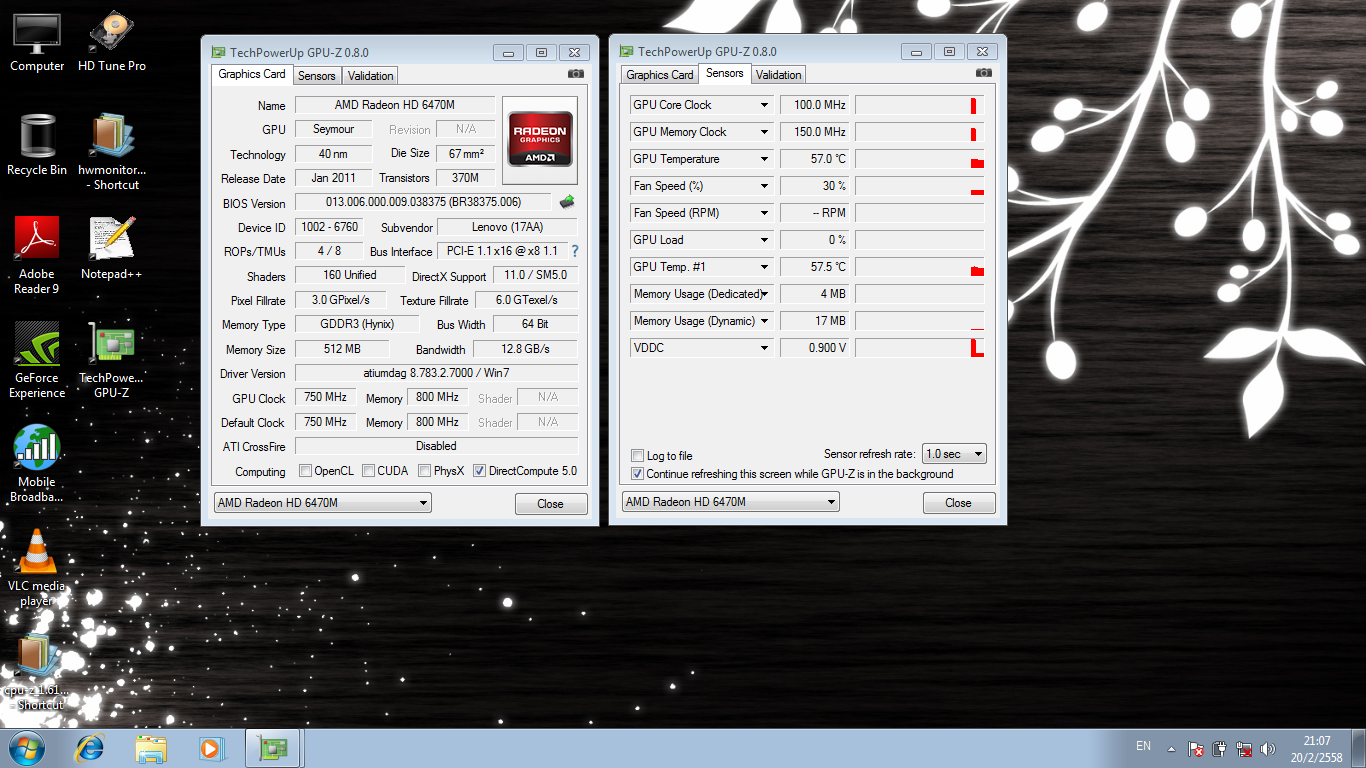Viewport: 1366px width, 768px height.
Task: Click the camera screenshot icon in Graphics Card window
Action: (576, 74)
